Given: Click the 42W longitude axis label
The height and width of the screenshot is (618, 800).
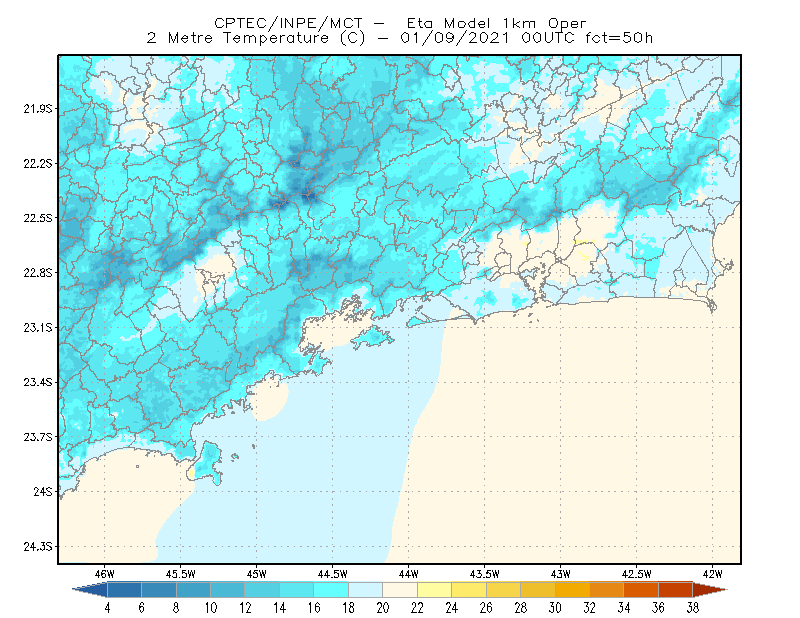Looking at the screenshot, I should point(712,574).
